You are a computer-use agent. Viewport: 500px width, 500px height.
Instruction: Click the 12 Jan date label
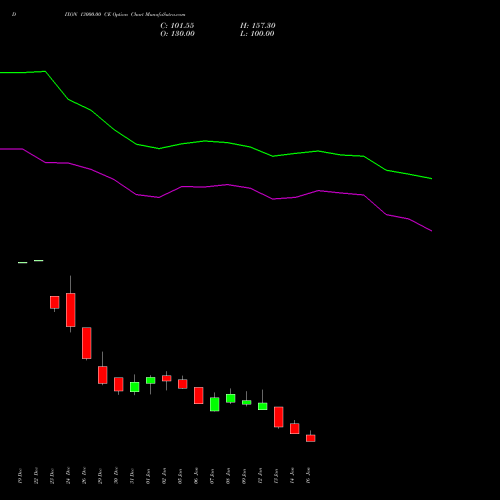coord(260,476)
